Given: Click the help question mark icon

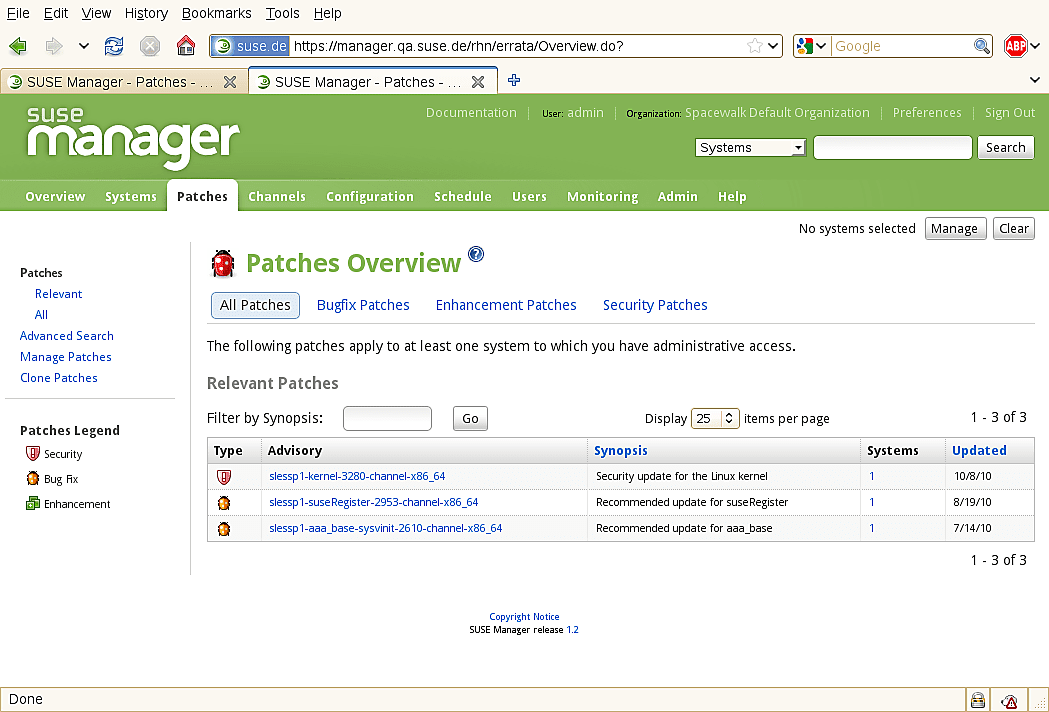Looking at the screenshot, I should click(x=476, y=254).
